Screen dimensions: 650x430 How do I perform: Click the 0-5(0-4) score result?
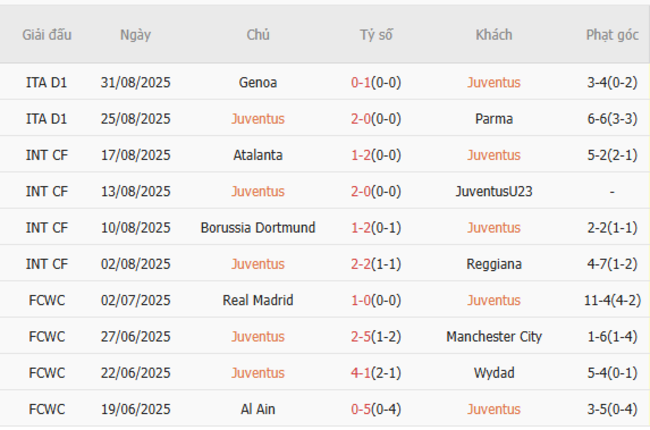376,409
